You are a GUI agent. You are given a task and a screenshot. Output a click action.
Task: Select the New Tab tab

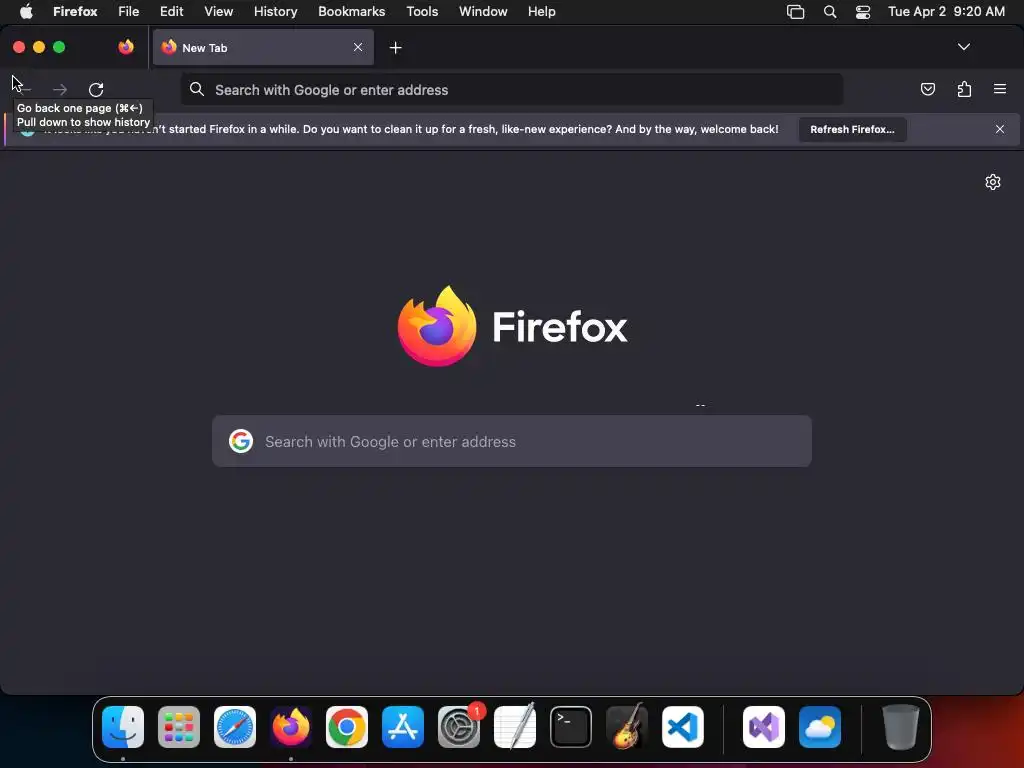pos(263,47)
